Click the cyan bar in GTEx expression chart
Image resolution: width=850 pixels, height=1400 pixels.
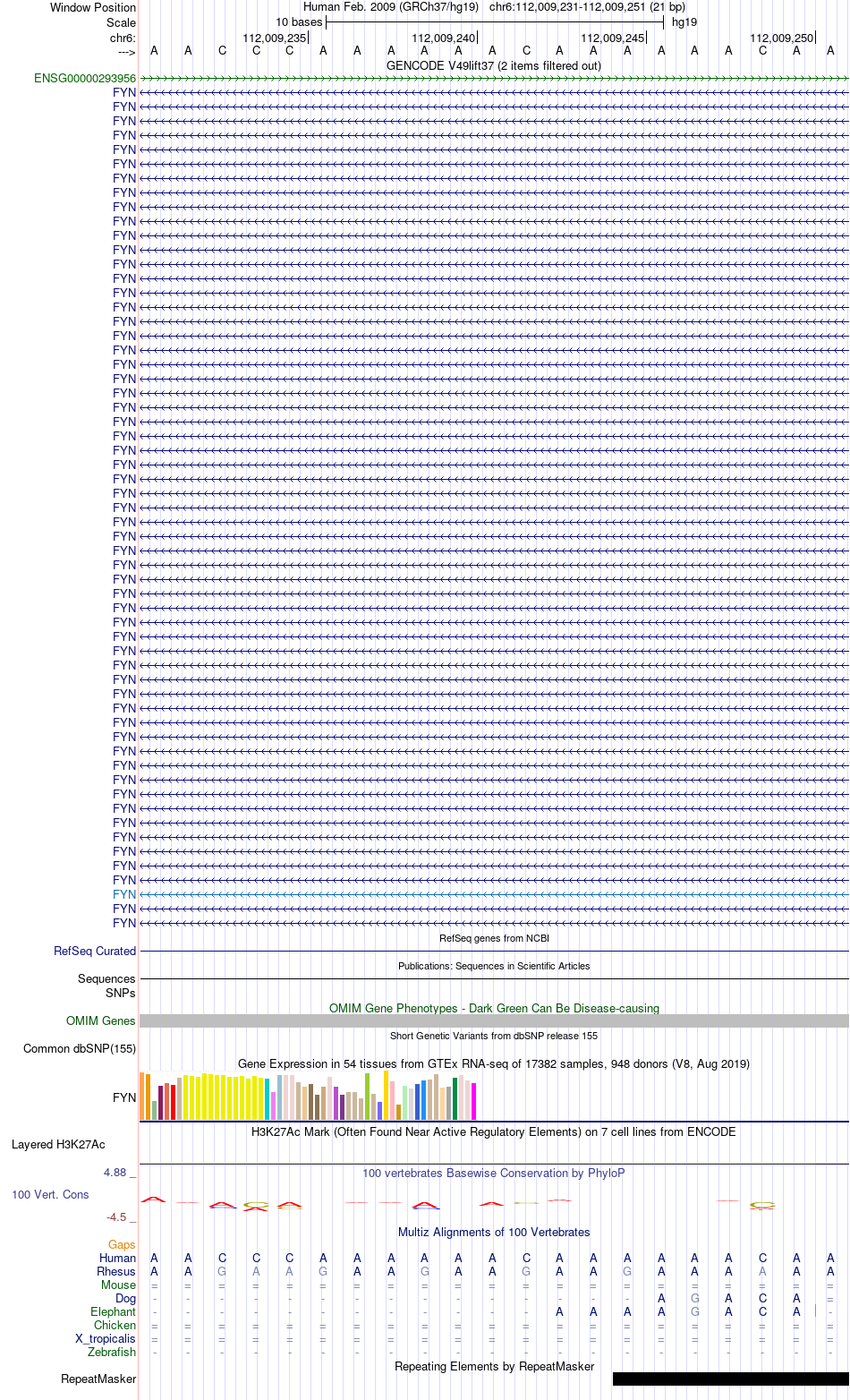pyautogui.click(x=268, y=1100)
